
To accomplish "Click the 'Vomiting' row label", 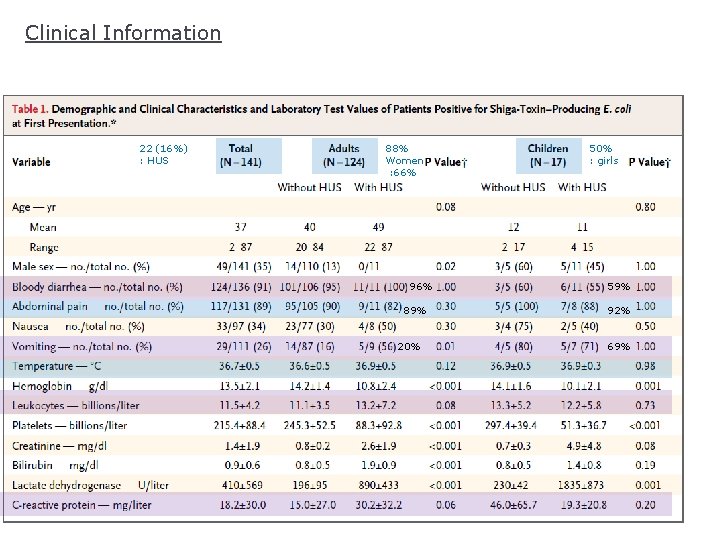I will [x=82, y=347].
